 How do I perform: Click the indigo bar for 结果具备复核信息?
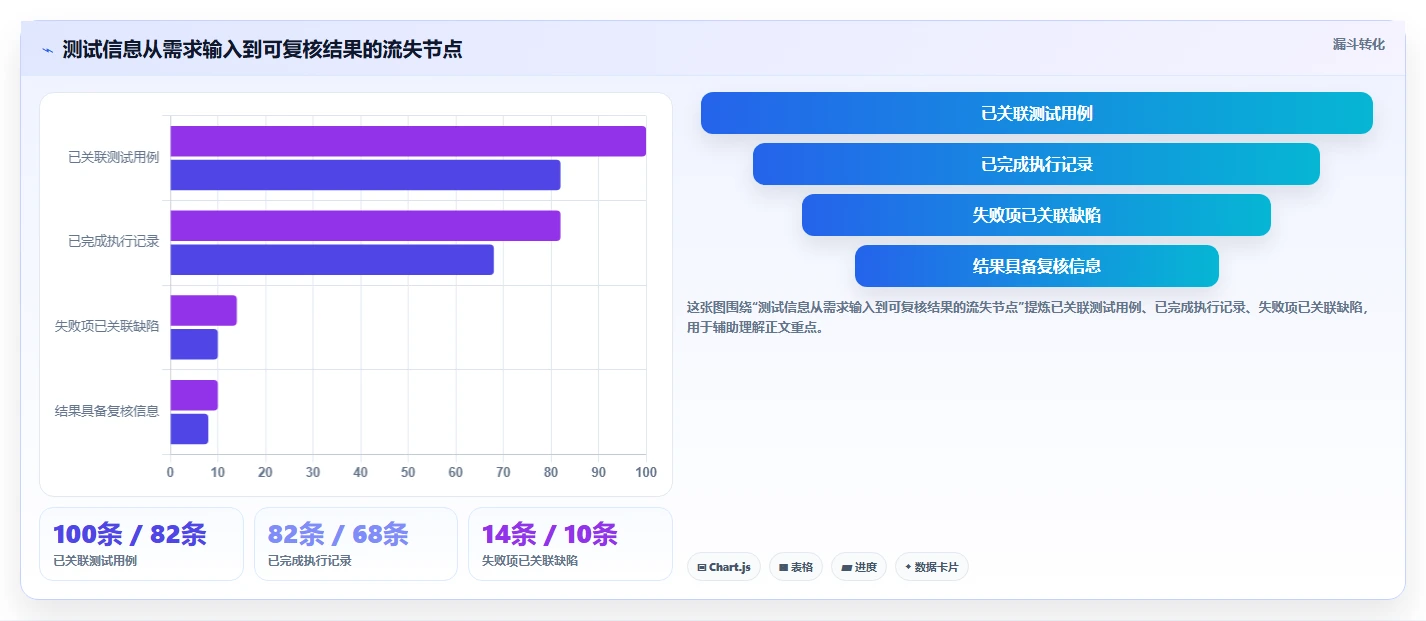click(189, 429)
